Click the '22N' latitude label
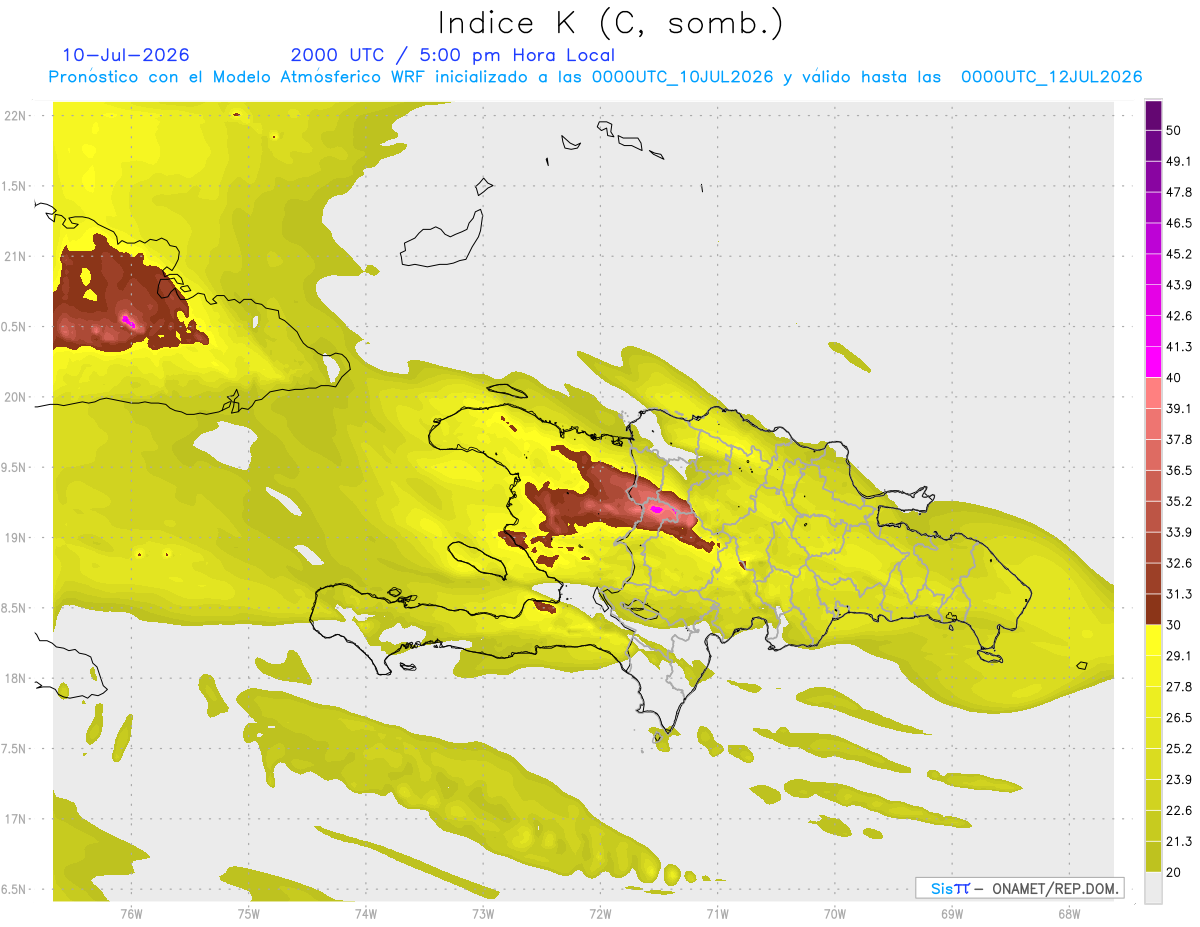 coord(16,116)
